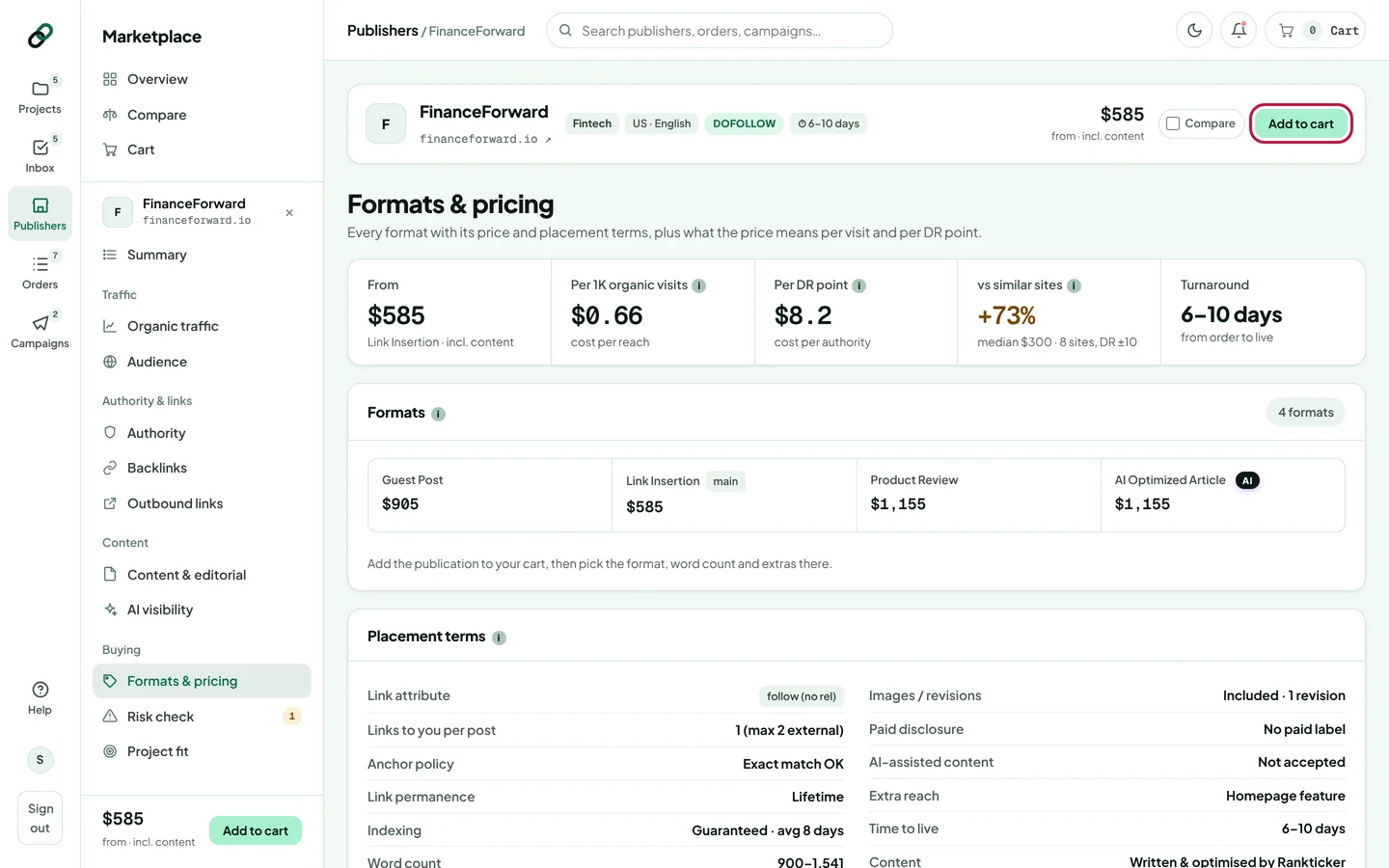Screen dimensions: 1389x868
Task: Open Audience section
Action: (202, 362)
